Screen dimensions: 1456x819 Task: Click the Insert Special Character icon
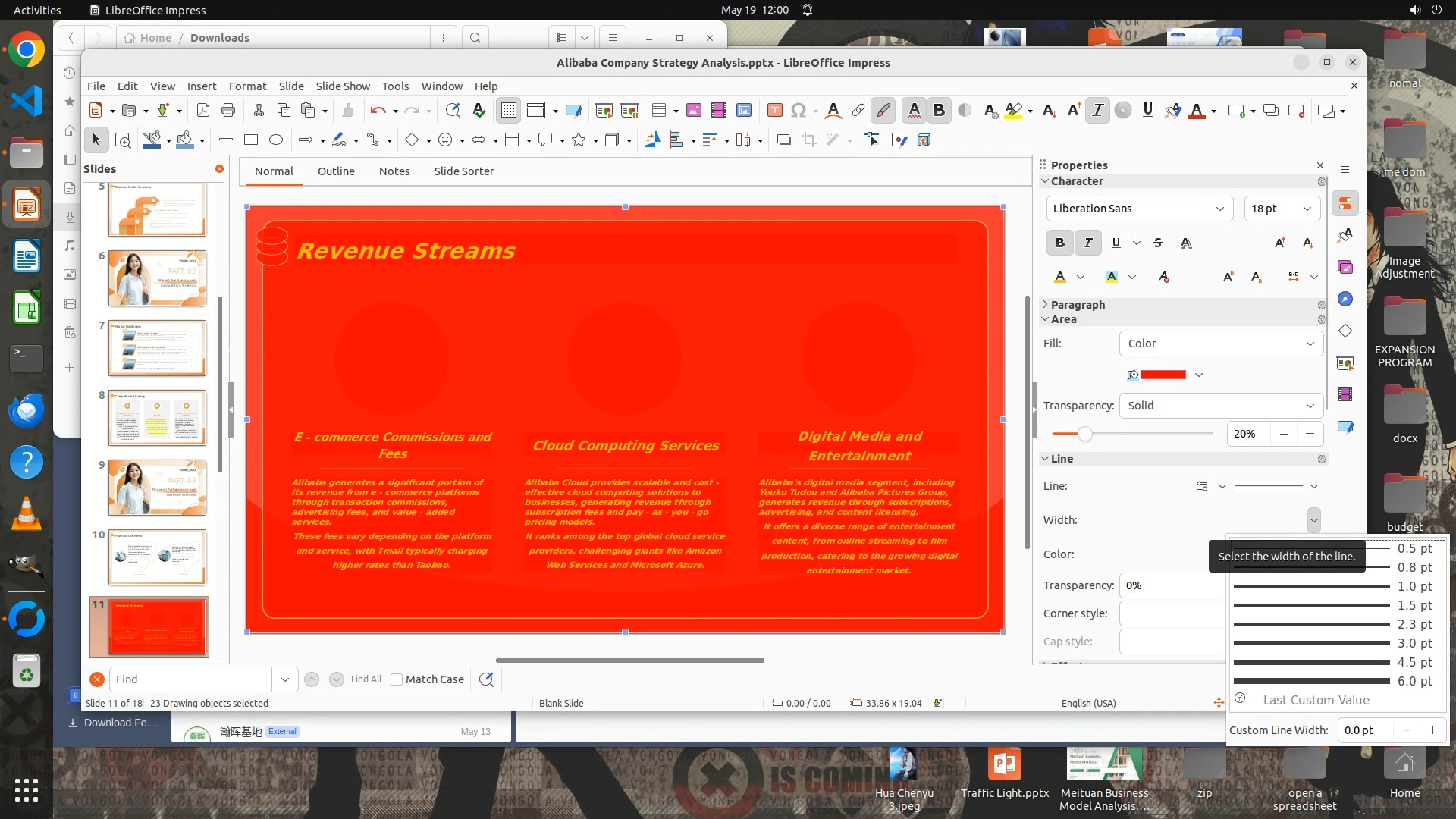(798, 111)
